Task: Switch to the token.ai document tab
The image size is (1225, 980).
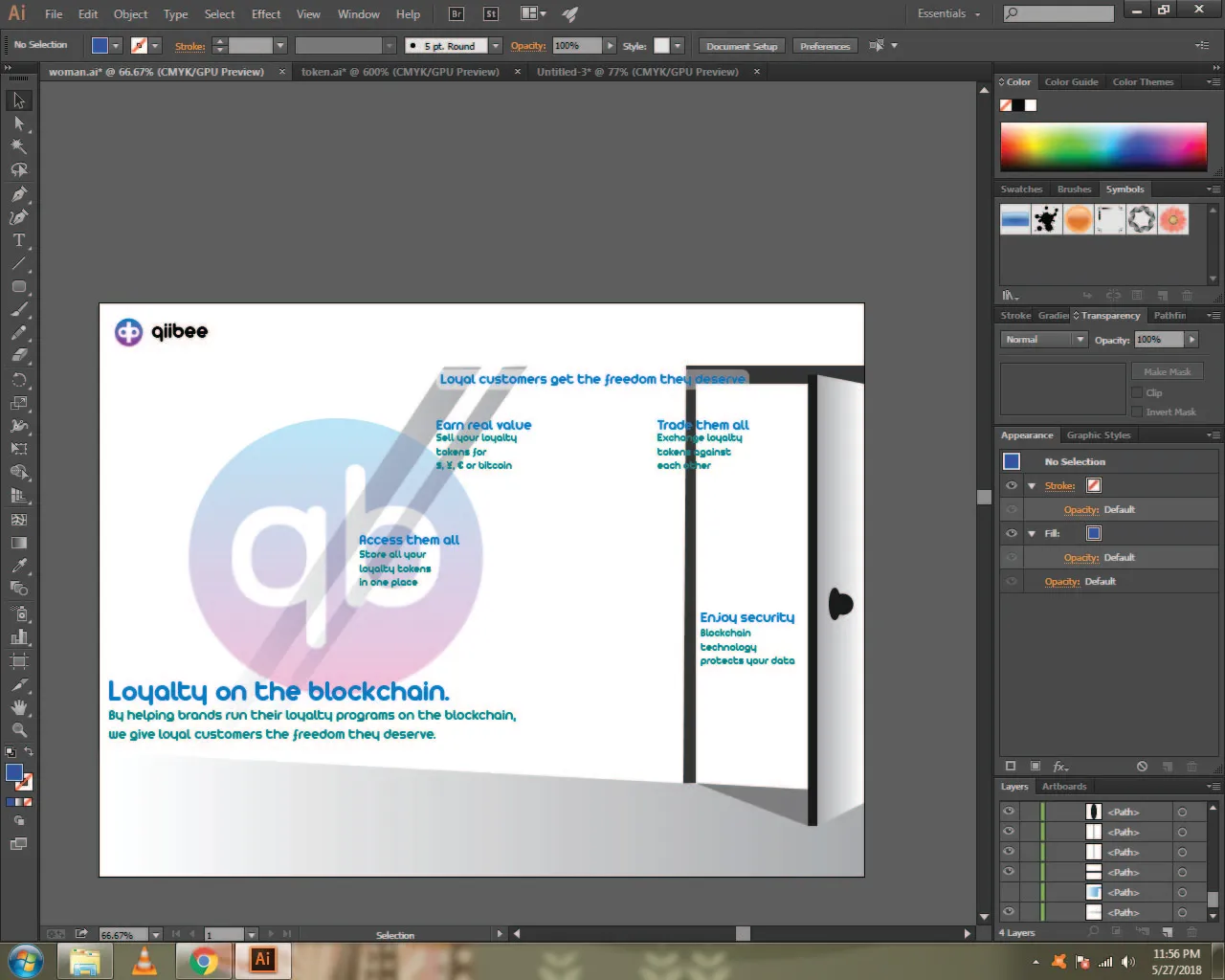Action: click(400, 72)
